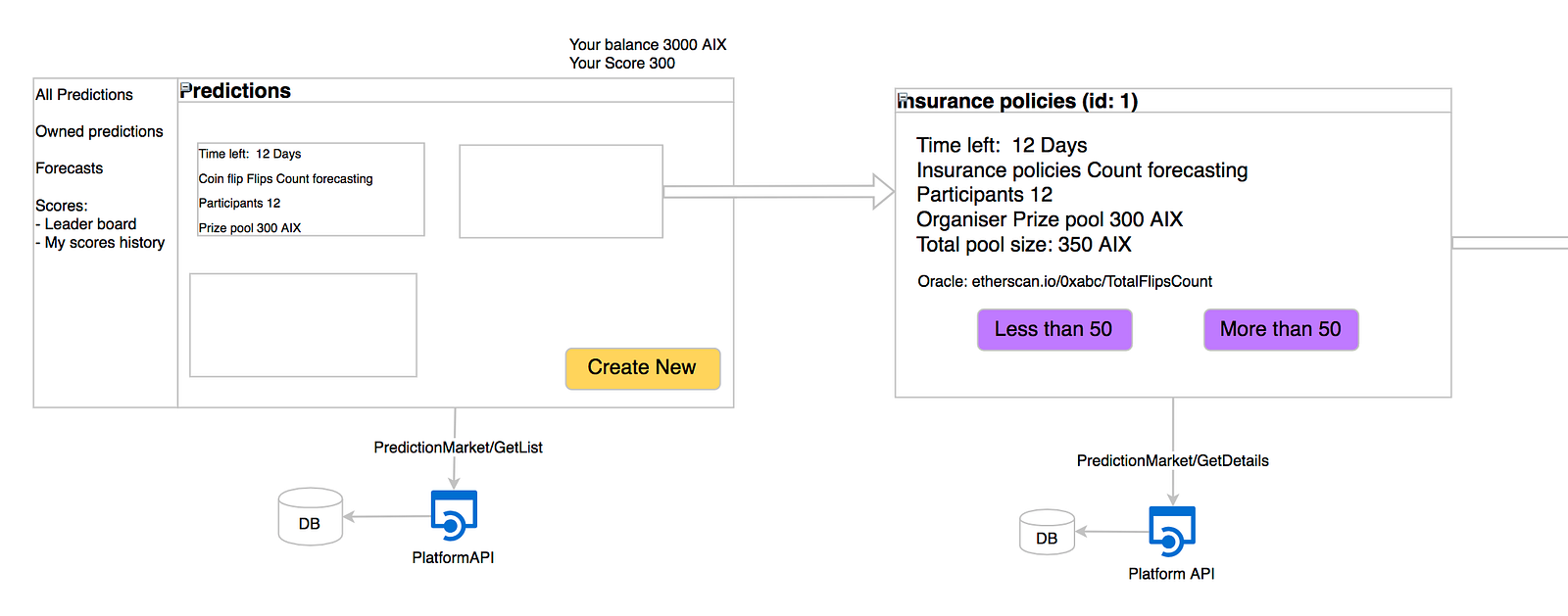Click the right Platform API icon
The image size is (1568, 616).
click(x=1172, y=531)
